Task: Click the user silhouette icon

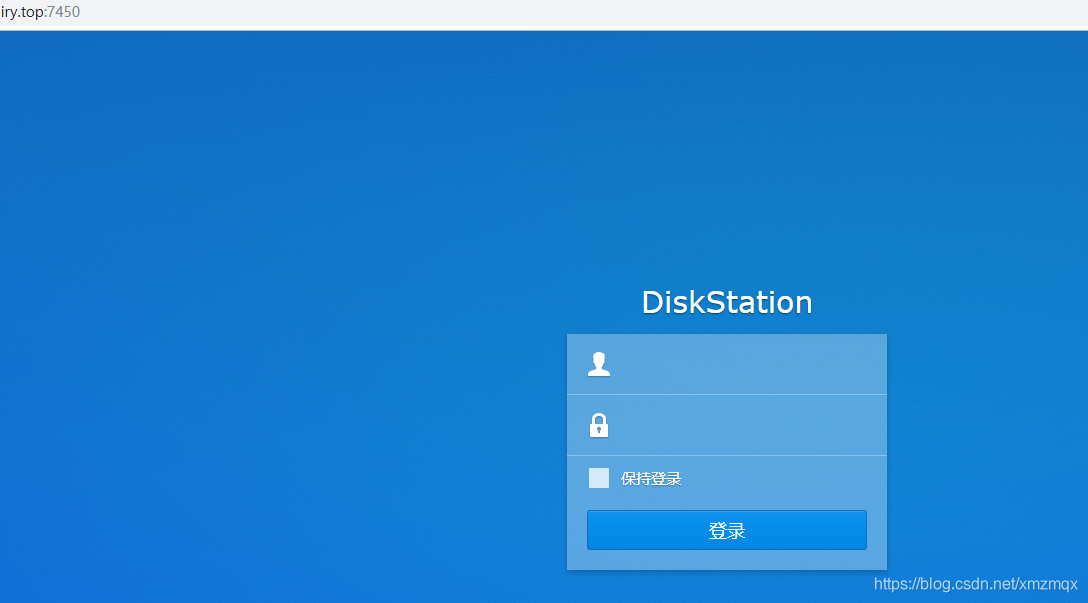Action: coord(599,364)
